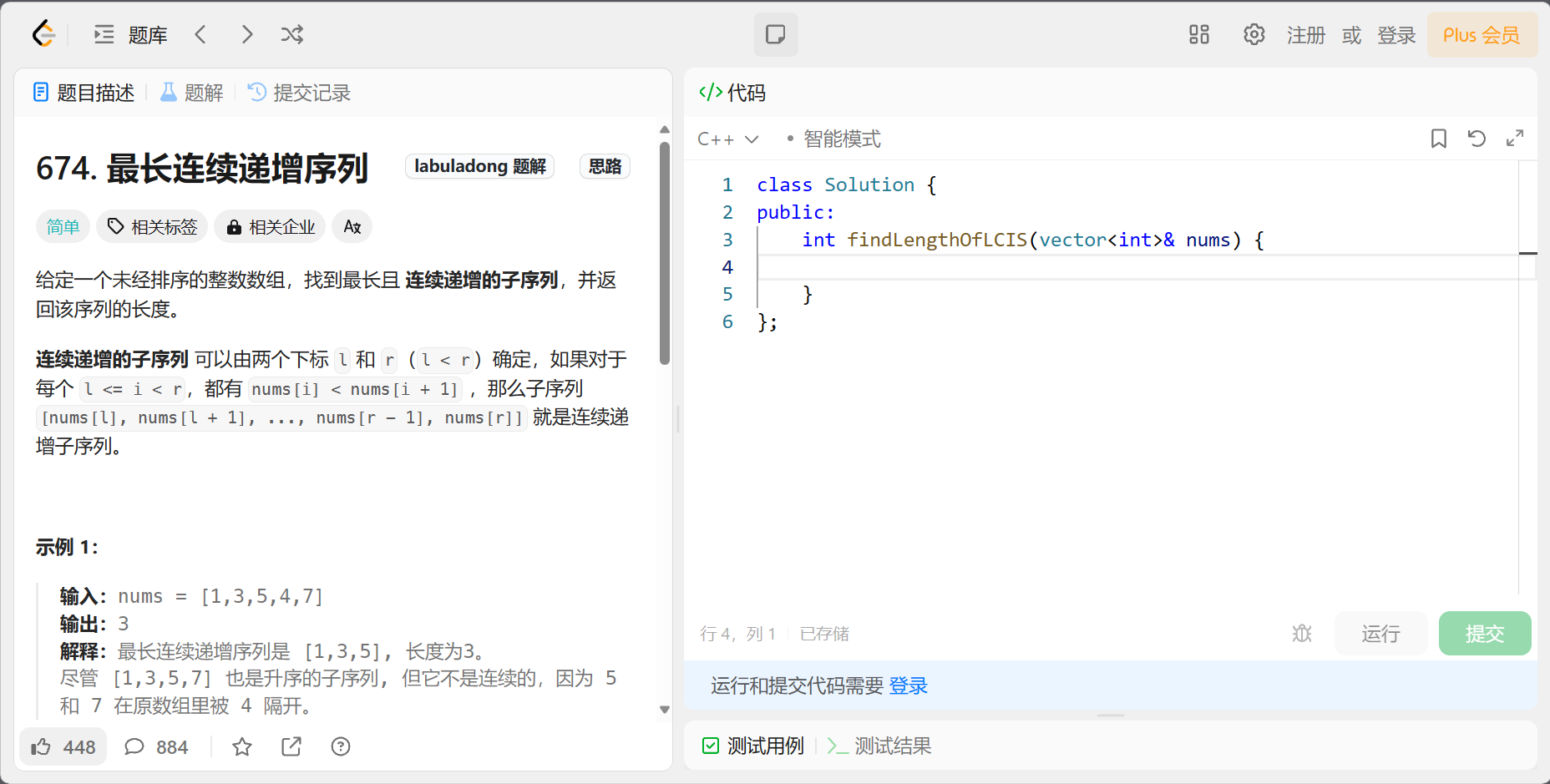
Task: Click into code editor line 4
Action: (1136, 267)
